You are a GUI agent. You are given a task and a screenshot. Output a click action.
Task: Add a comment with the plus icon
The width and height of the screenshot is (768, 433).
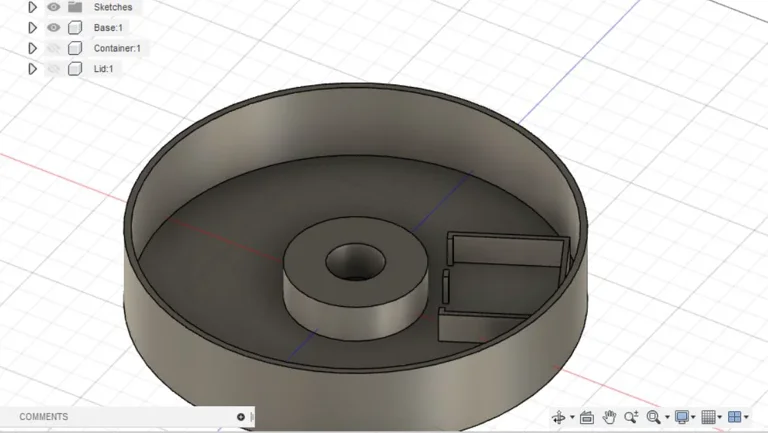241,417
